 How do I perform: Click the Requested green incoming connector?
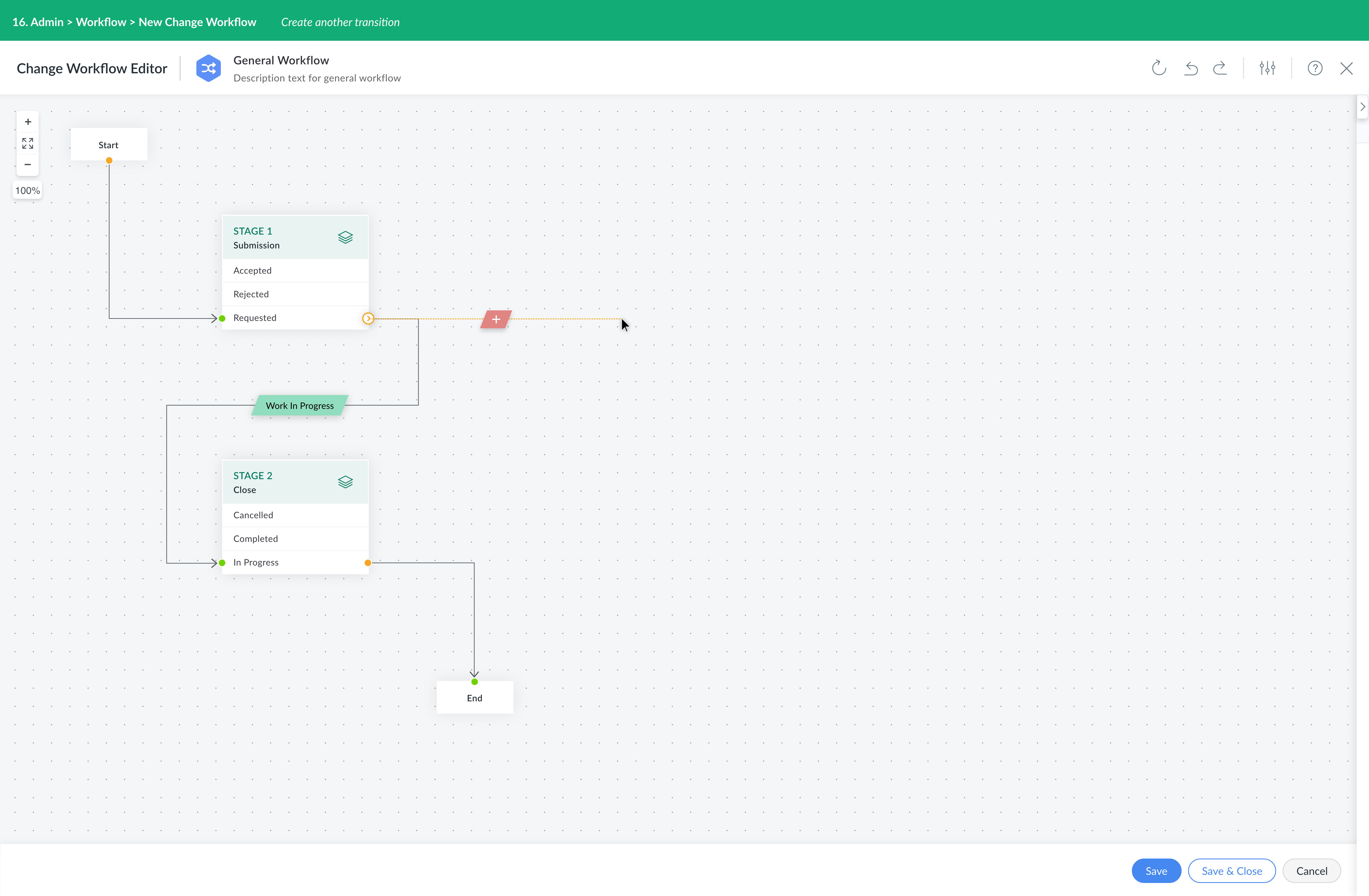click(222, 319)
